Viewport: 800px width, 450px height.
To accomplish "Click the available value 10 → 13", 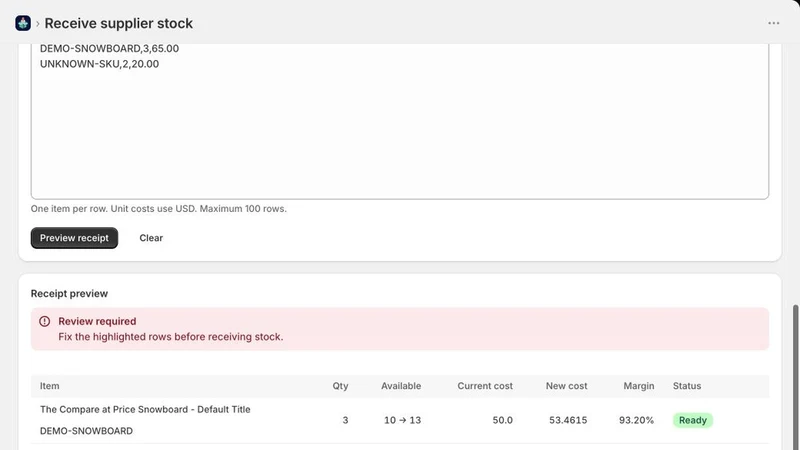I will [403, 420].
